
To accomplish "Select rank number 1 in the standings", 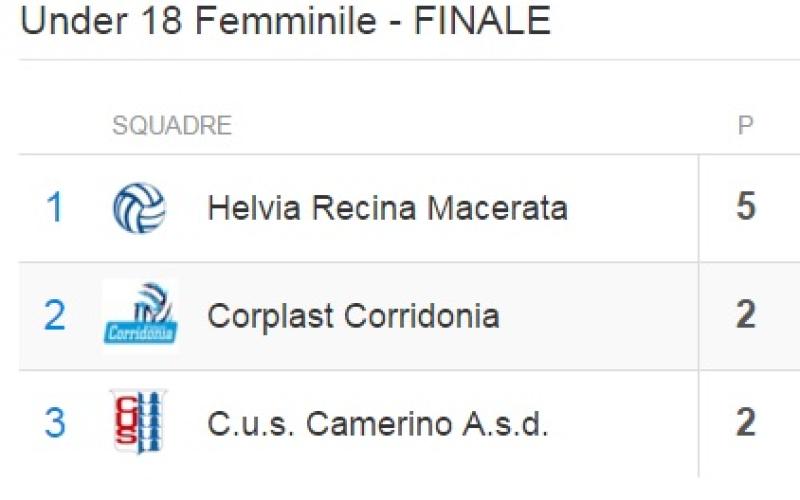I will click(x=54, y=208).
